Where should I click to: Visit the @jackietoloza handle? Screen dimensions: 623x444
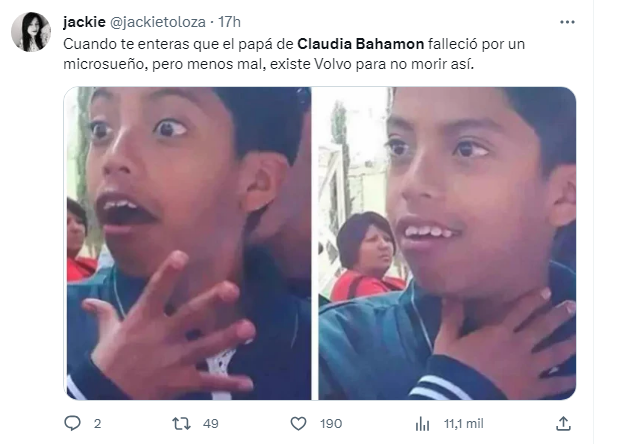tap(157, 22)
